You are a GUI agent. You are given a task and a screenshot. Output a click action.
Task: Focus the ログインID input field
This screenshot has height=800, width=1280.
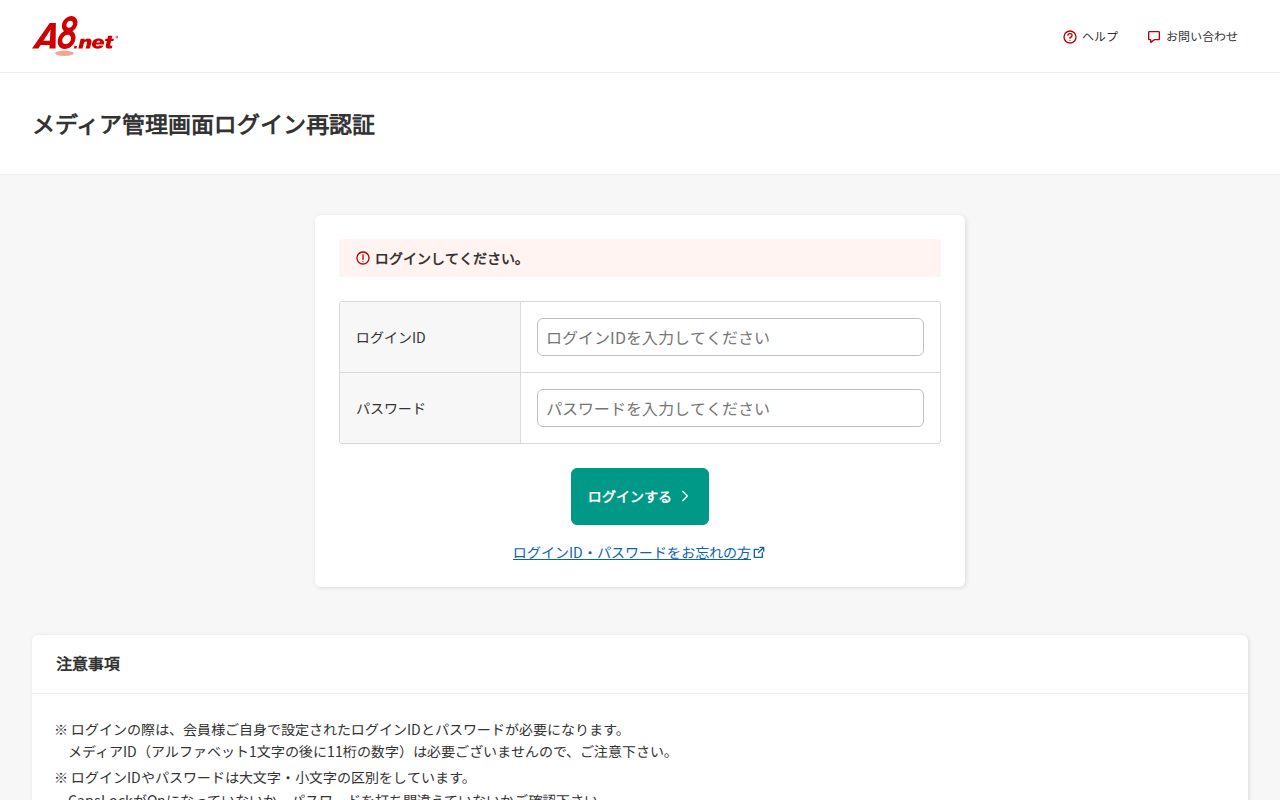point(730,337)
